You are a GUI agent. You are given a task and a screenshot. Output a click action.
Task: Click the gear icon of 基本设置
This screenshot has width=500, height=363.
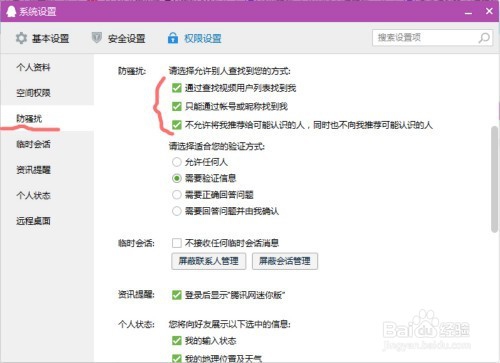21,38
